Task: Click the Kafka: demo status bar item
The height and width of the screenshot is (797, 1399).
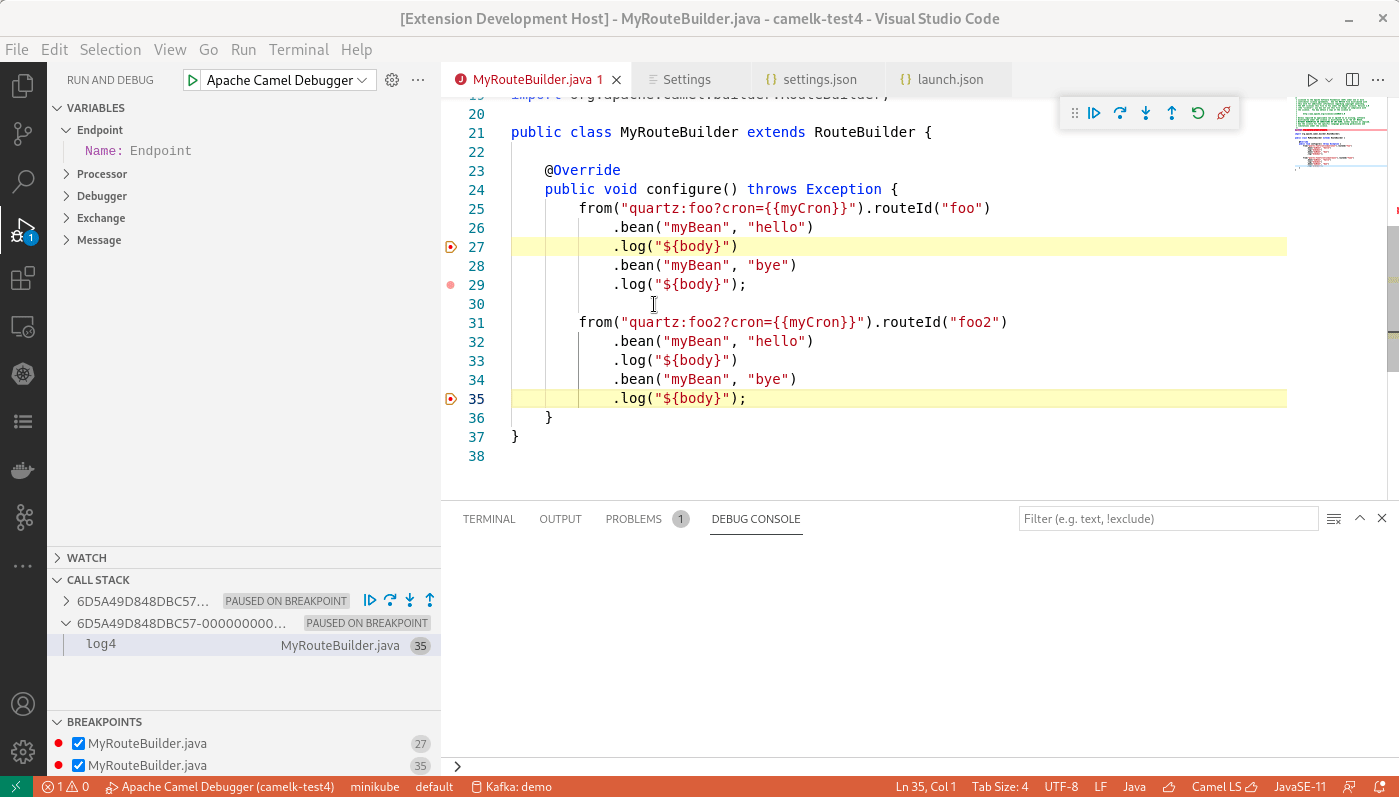Action: (x=512, y=787)
